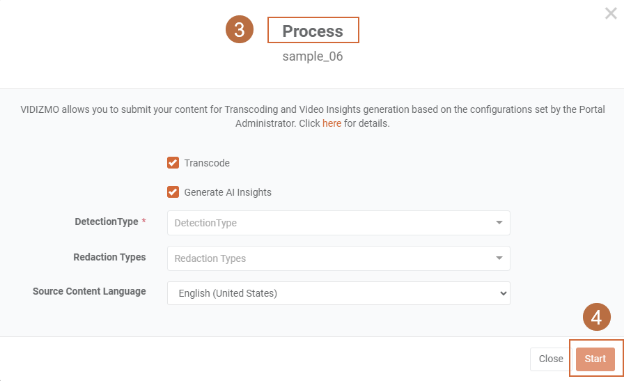This screenshot has width=624, height=381.
Task: Open the Source Content Language selector
Action: (339, 293)
